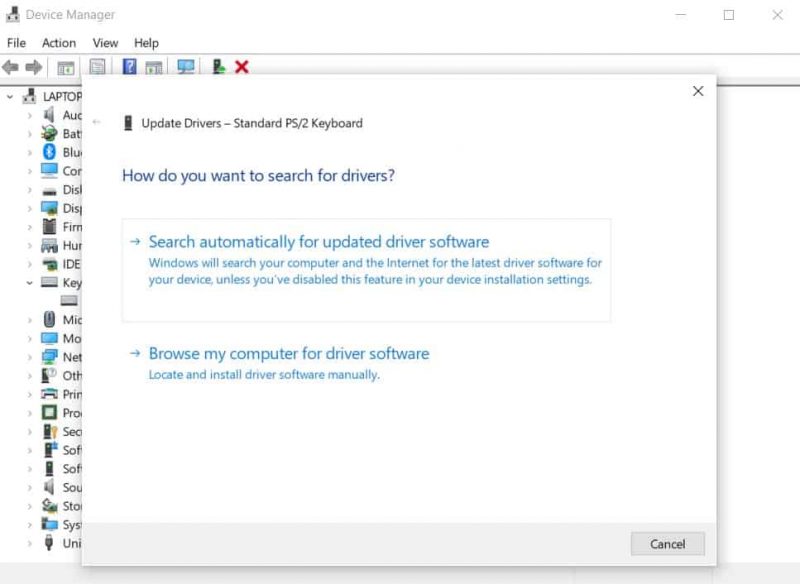Click the Show/Hide console tree toolbar icon
This screenshot has height=584, width=800.
(x=66, y=67)
